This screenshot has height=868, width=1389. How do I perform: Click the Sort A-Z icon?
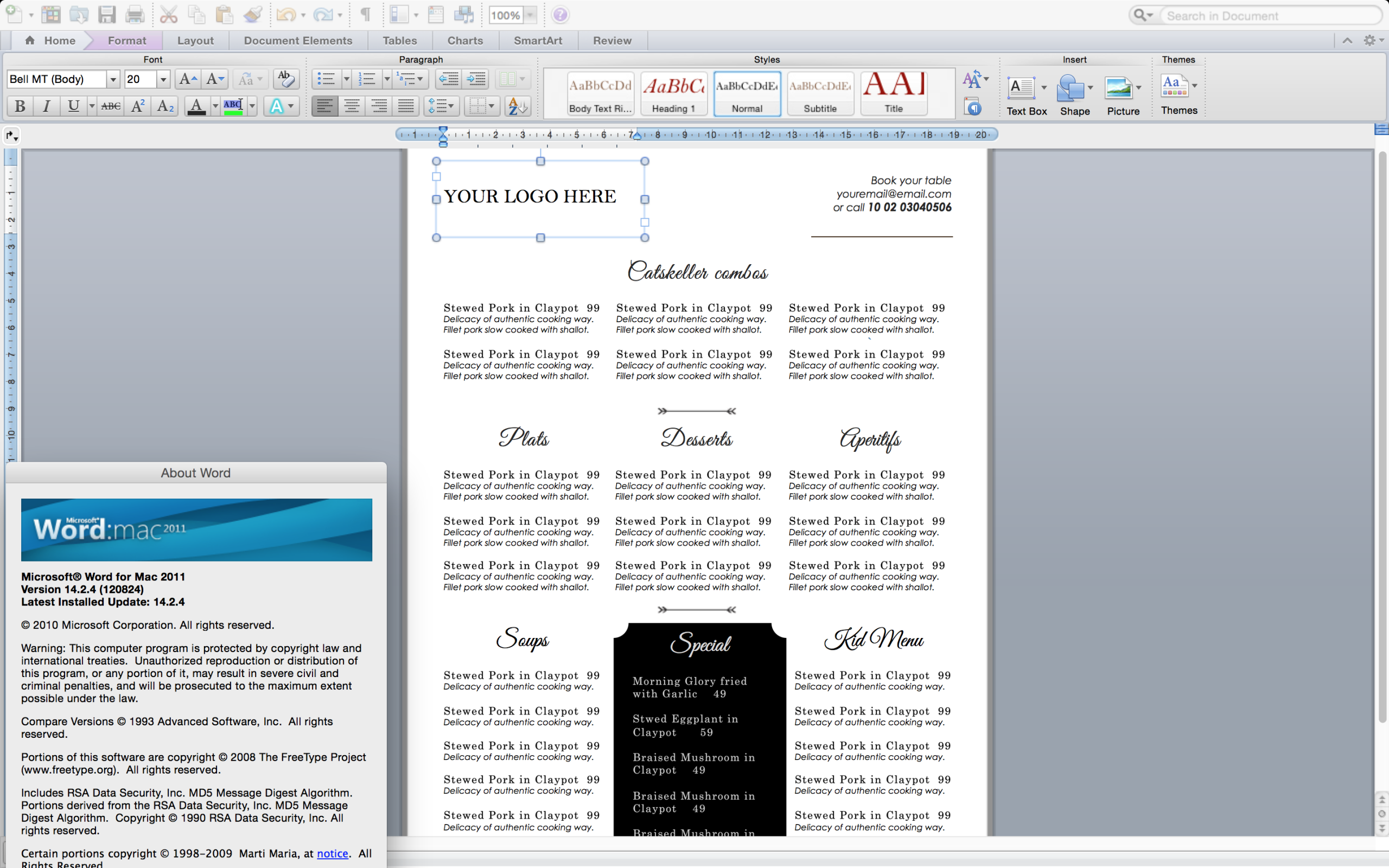click(517, 106)
